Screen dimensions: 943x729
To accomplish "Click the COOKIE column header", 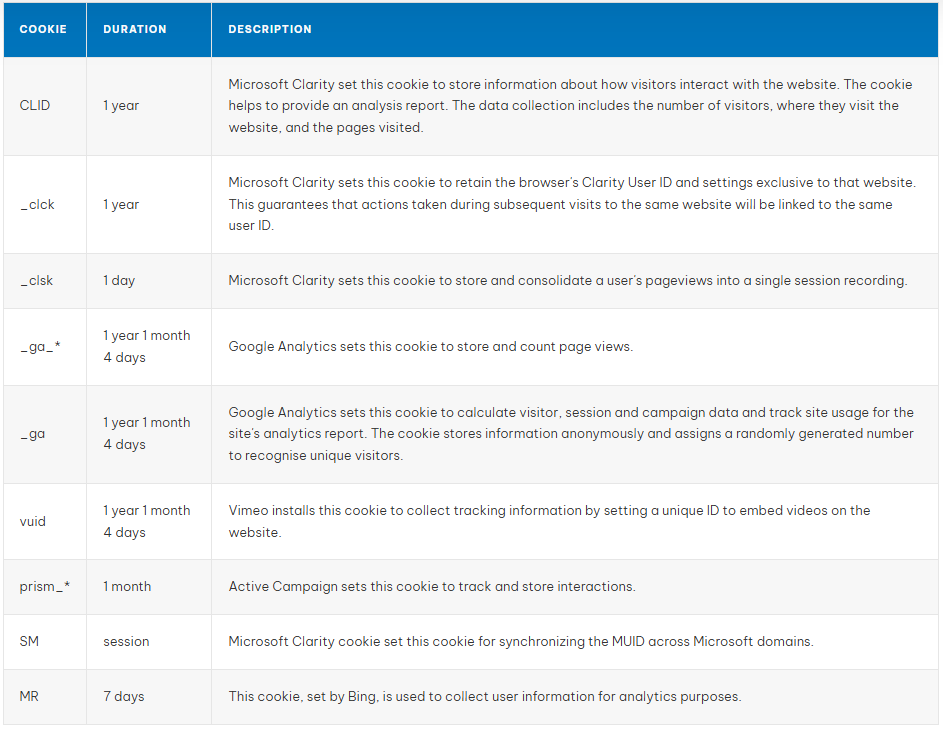I will tap(43, 29).
